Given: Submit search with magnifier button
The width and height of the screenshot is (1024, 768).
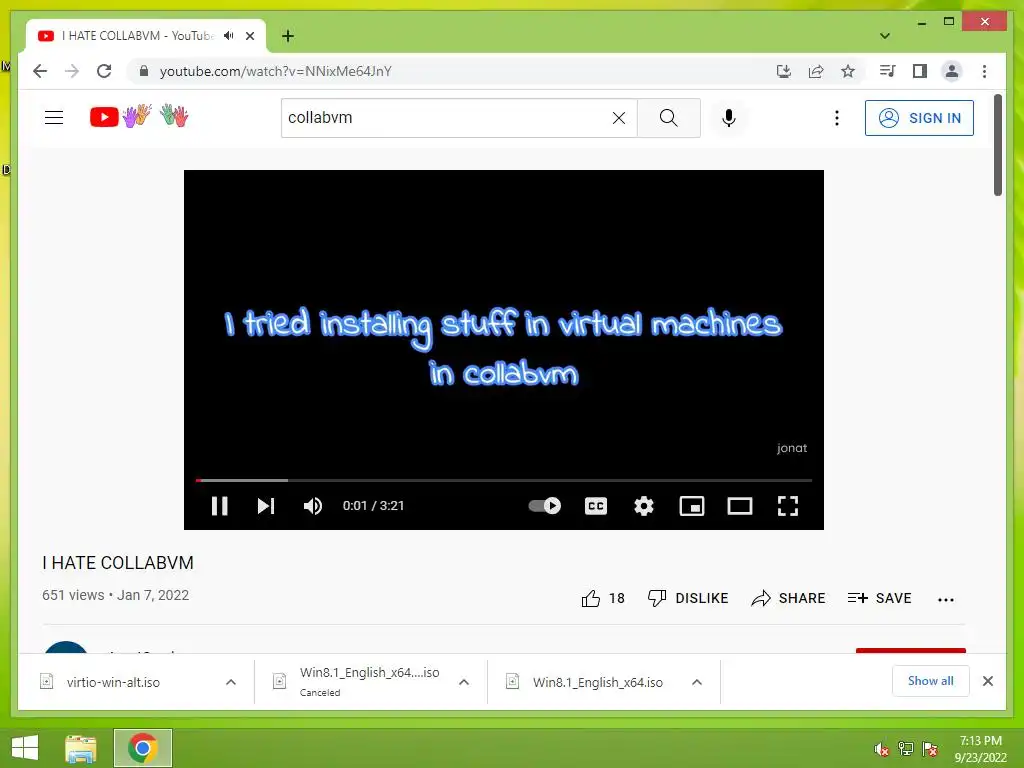Looking at the screenshot, I should 669,118.
